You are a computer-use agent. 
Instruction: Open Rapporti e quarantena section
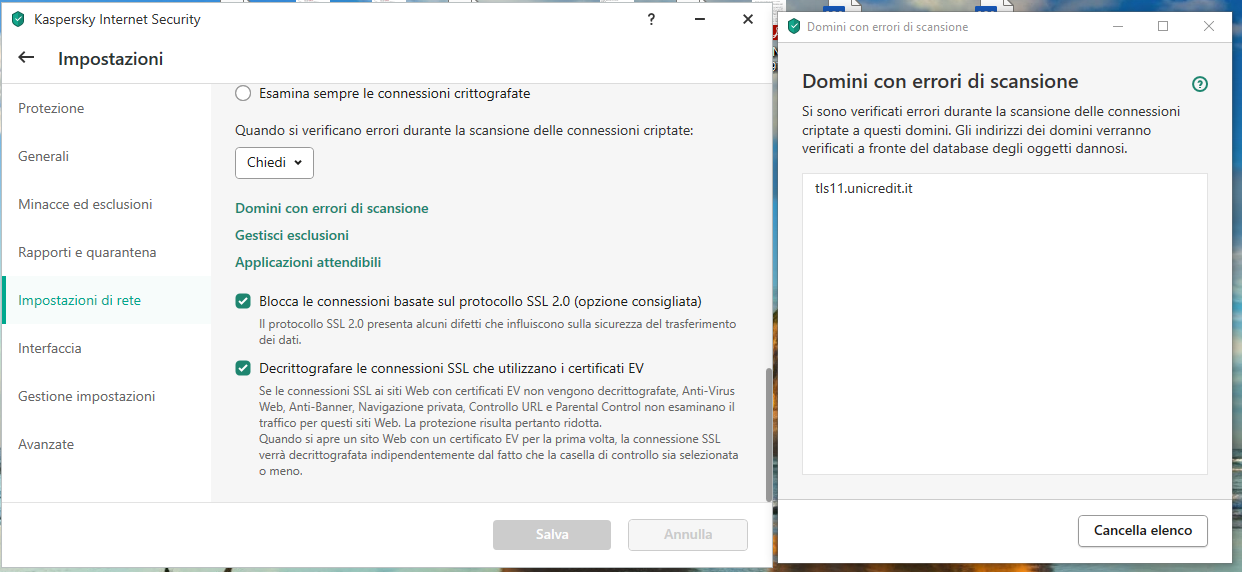[x=106, y=252]
